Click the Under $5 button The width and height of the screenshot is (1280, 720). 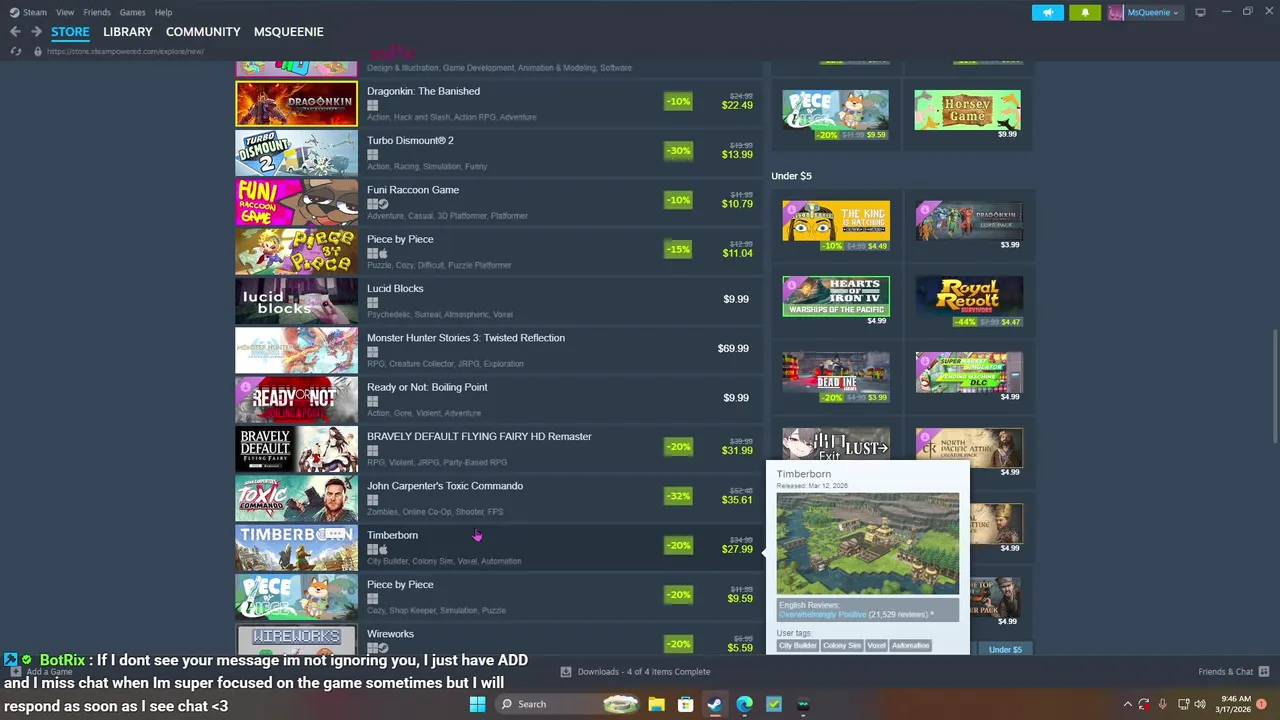point(1005,650)
